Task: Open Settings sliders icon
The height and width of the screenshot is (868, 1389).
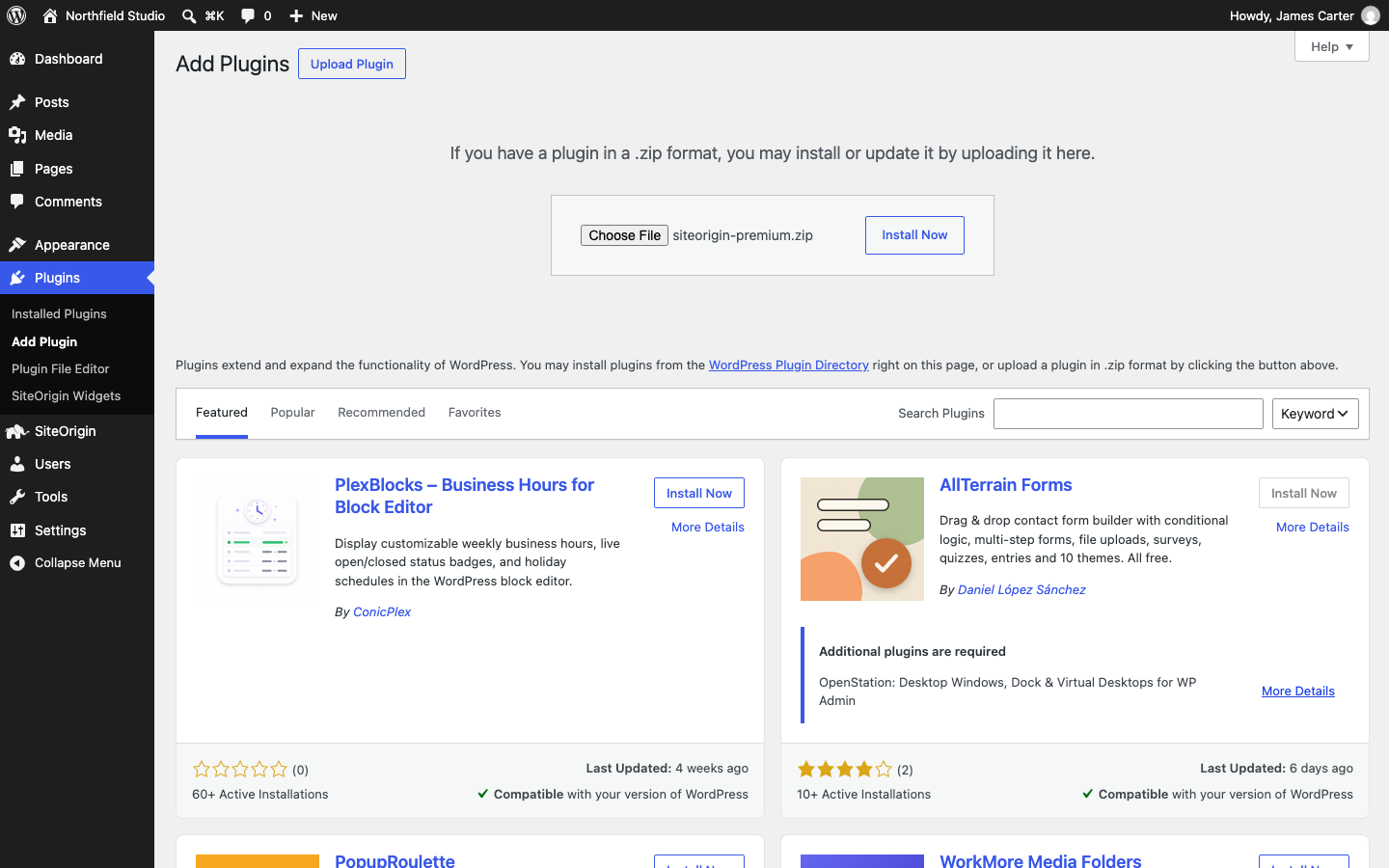Action: (17, 530)
